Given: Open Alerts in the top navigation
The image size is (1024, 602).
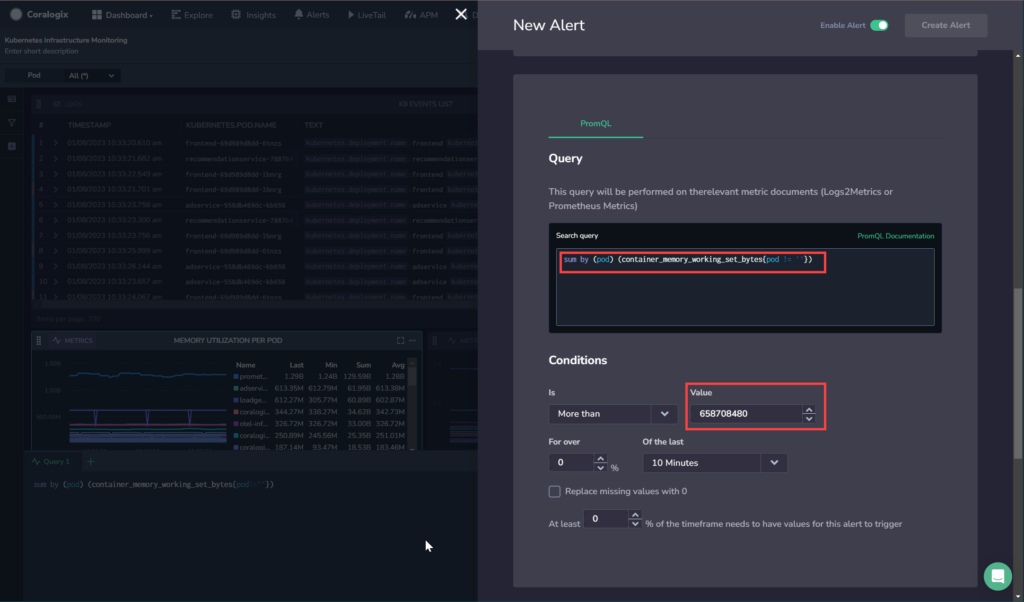Looking at the screenshot, I should tap(312, 14).
